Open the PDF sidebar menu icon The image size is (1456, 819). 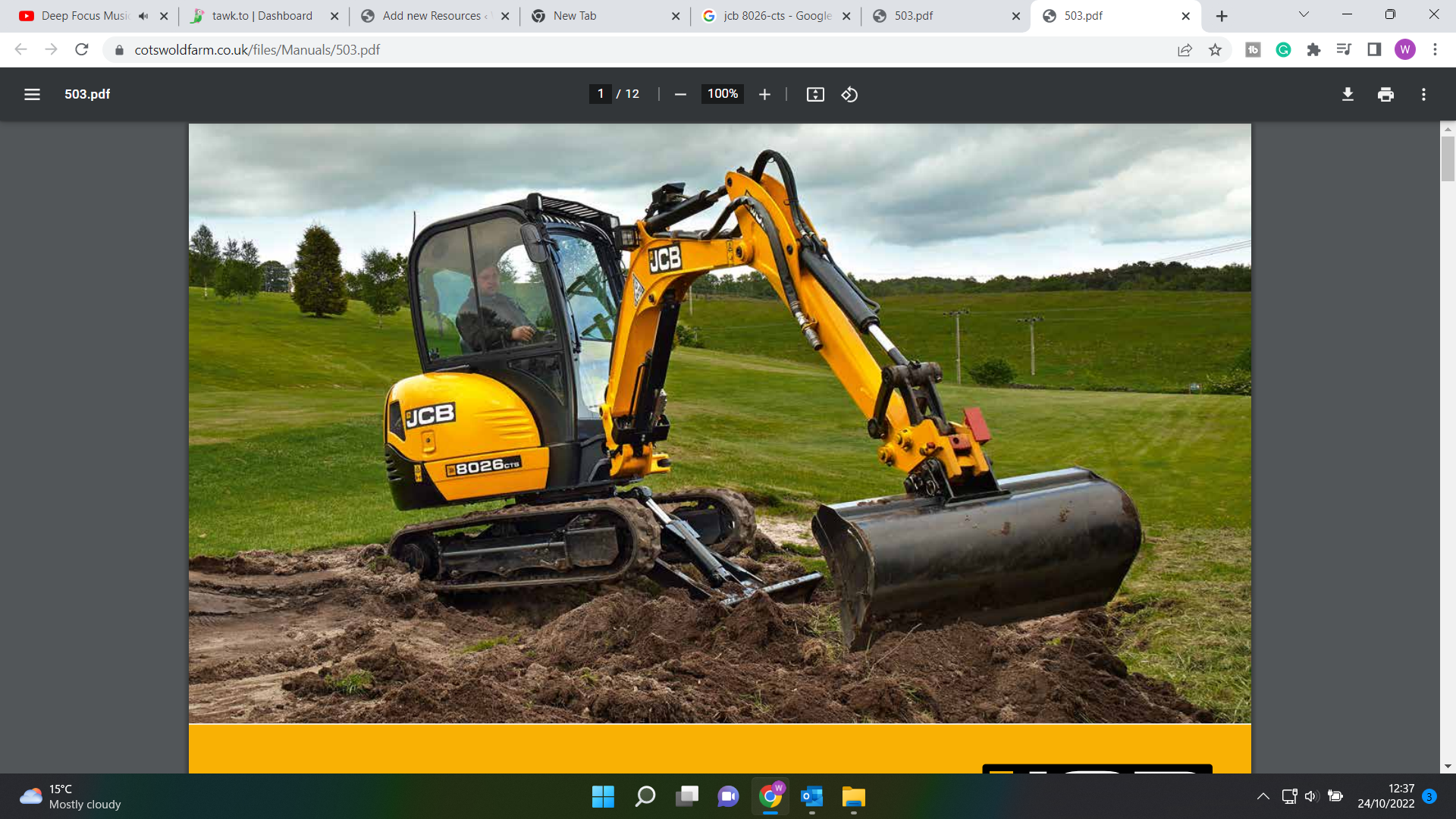pos(32,94)
